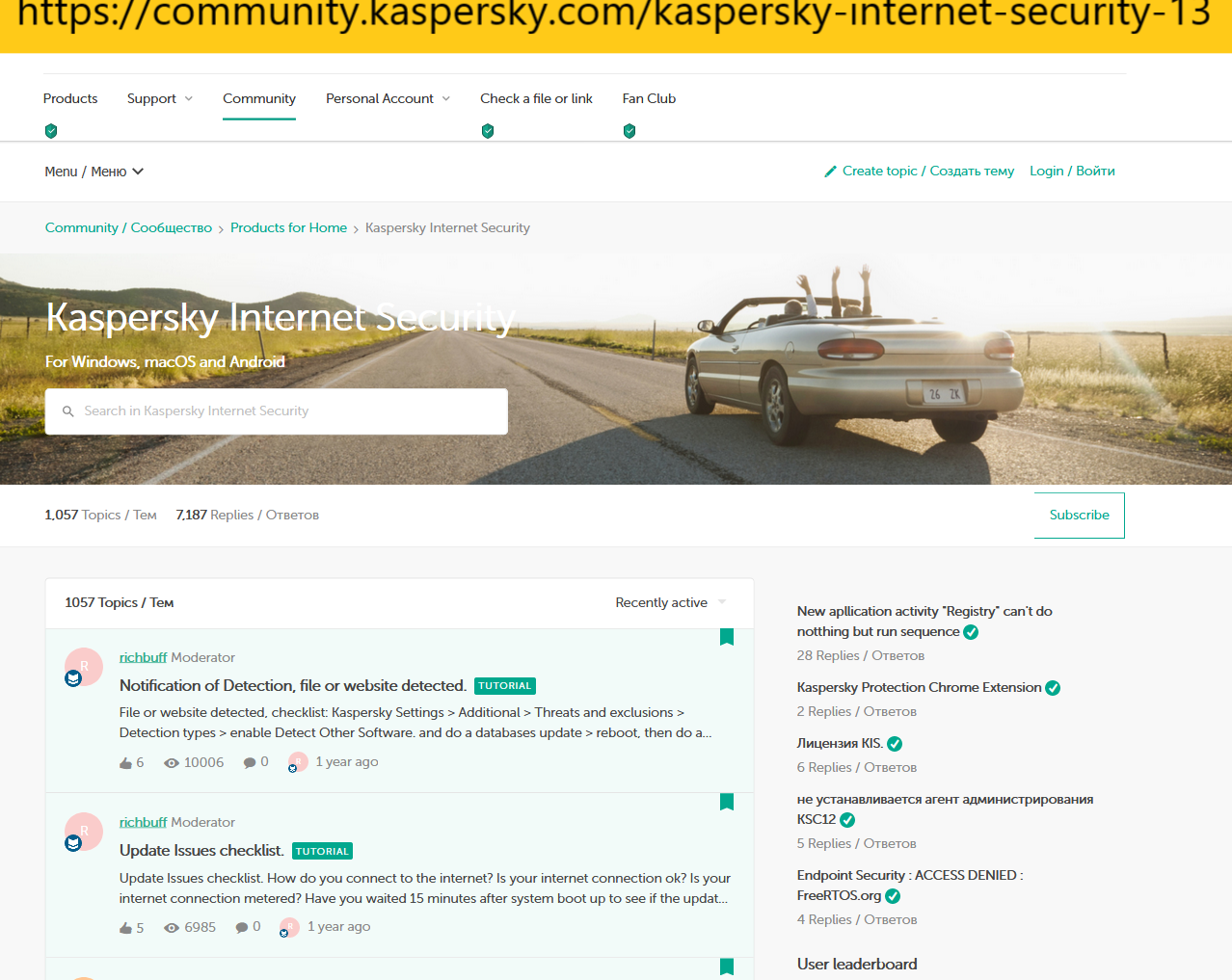
Task: Click the comment bubble icon on the Update Issues post
Action: (x=242, y=928)
